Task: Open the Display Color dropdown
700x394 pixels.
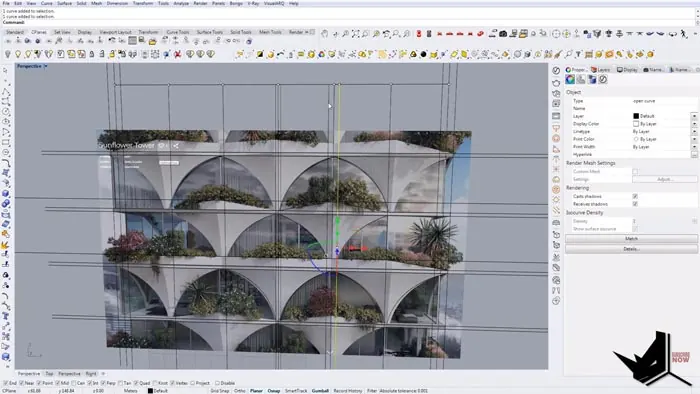Action: (694, 124)
